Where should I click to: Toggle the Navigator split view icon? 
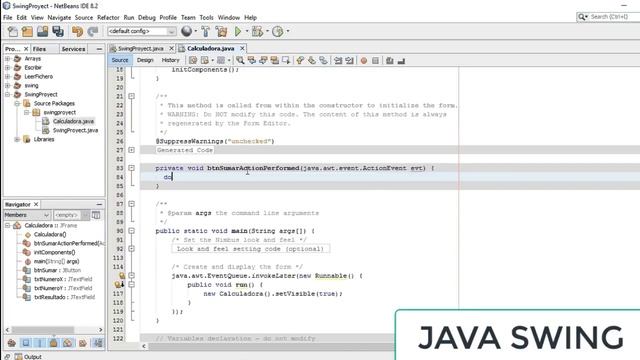96,215
